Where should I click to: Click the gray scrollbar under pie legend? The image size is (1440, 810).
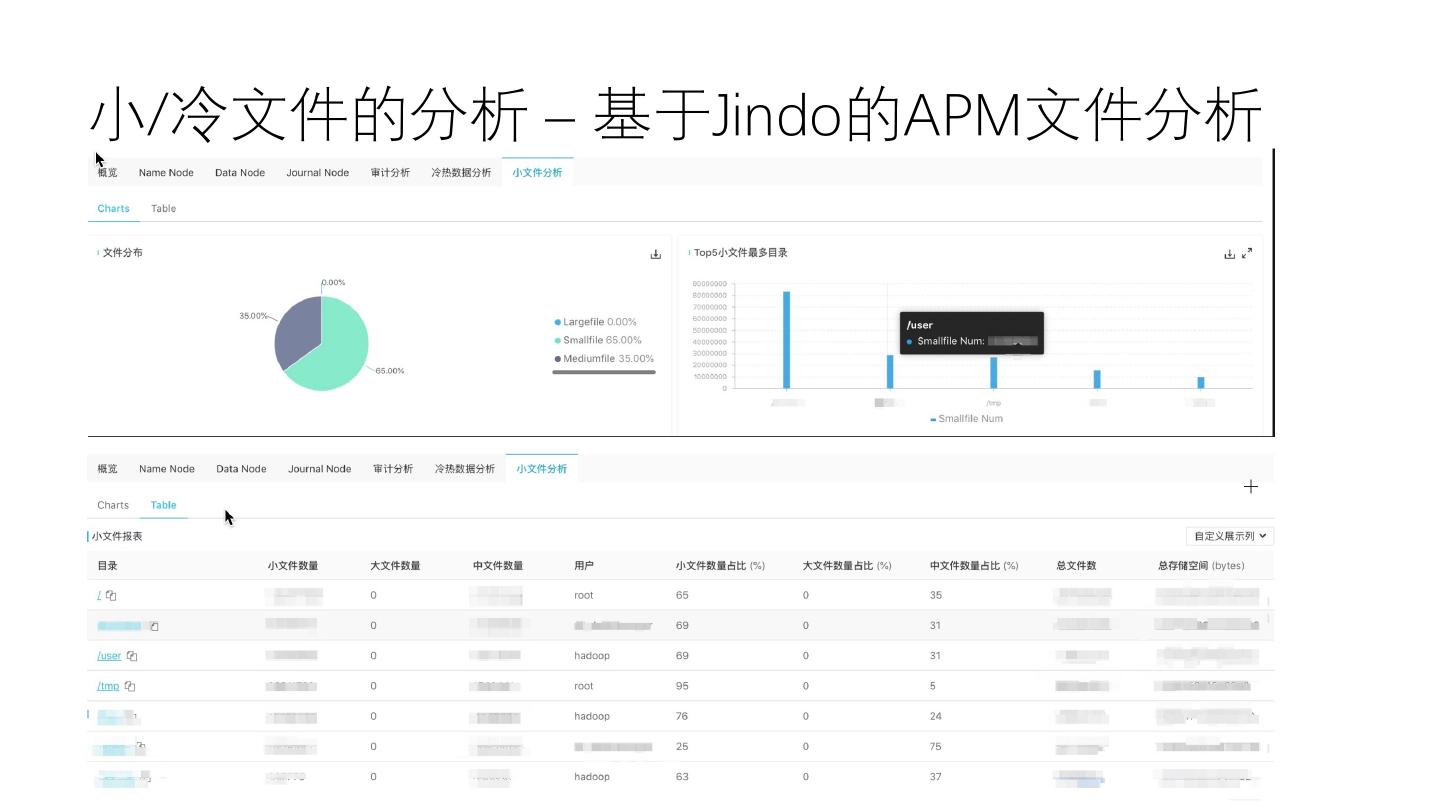(x=604, y=372)
